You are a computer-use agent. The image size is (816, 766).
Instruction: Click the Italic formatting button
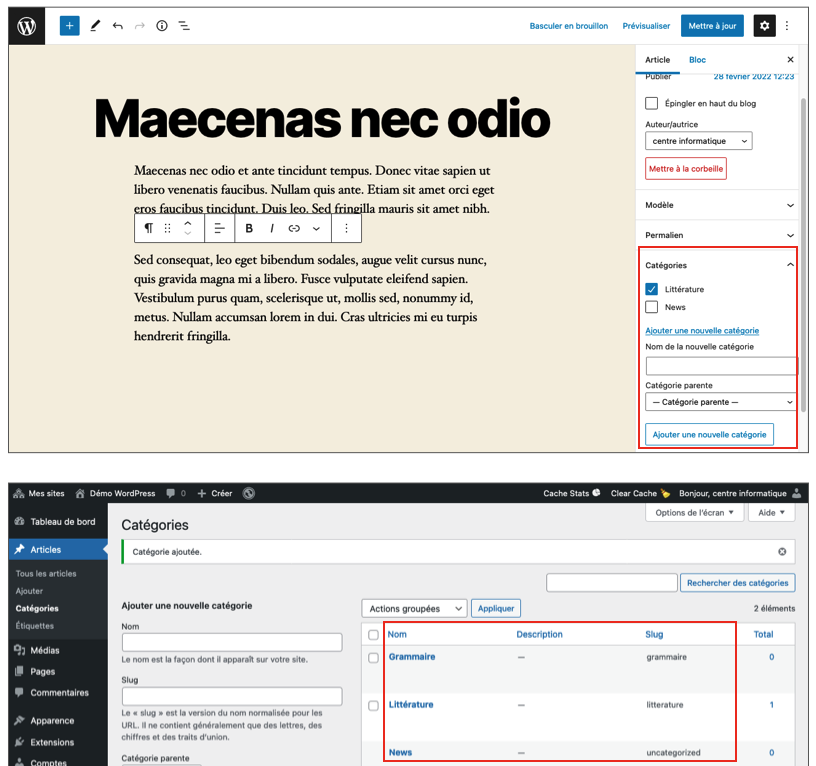[x=272, y=229]
